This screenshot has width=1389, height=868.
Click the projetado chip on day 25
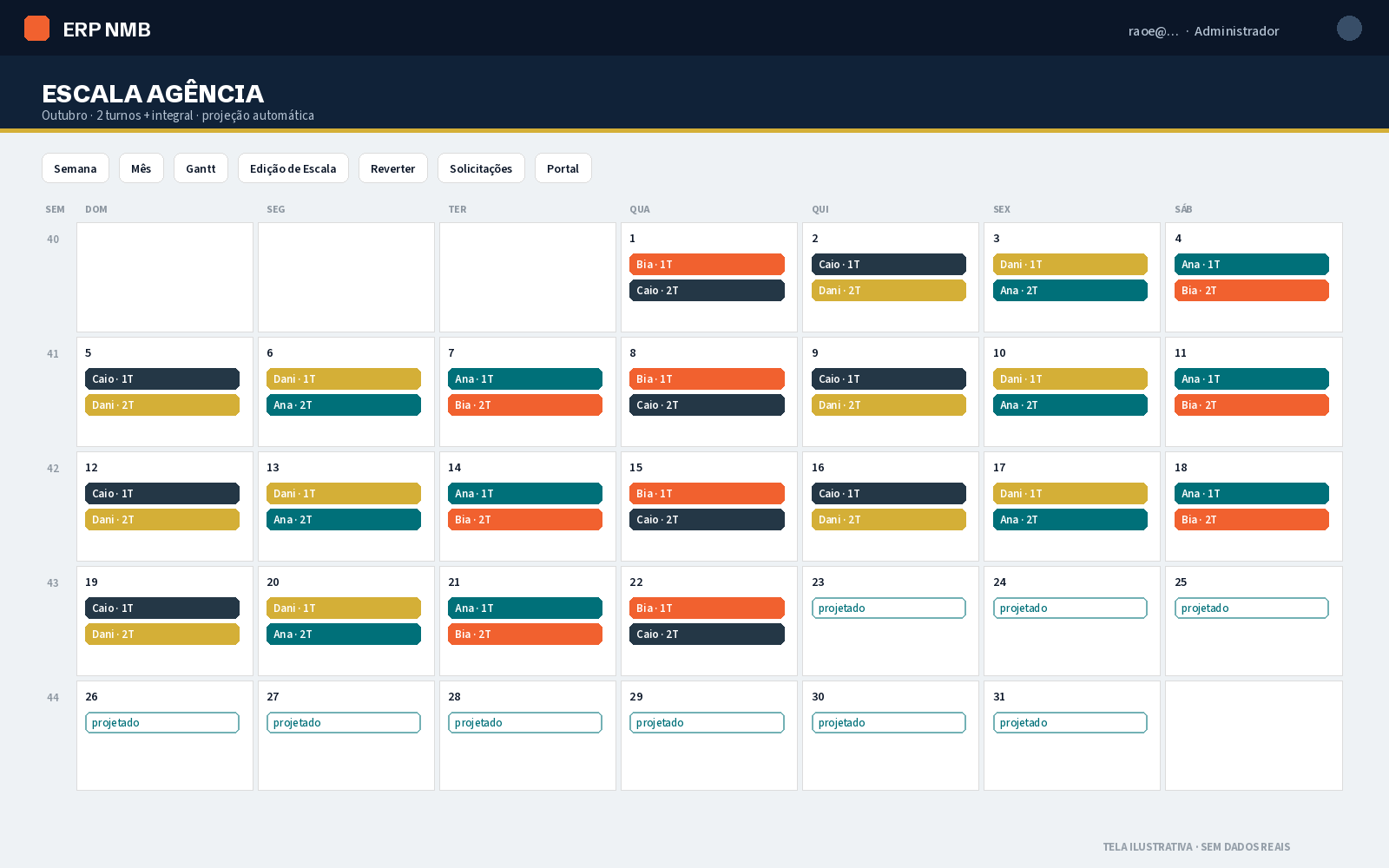(x=1252, y=608)
